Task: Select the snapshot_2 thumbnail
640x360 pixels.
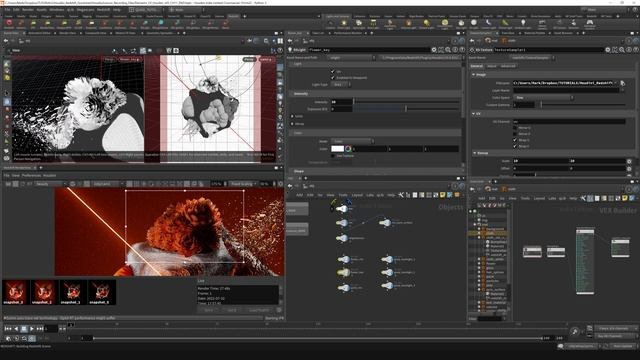Action: [44, 292]
